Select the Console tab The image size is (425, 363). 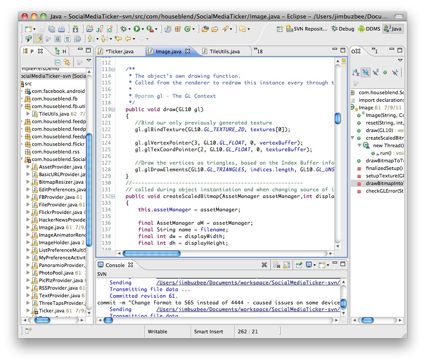[x=115, y=265]
